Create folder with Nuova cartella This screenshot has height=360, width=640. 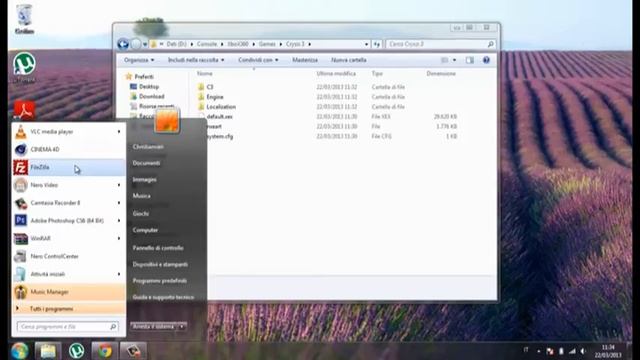click(x=349, y=60)
